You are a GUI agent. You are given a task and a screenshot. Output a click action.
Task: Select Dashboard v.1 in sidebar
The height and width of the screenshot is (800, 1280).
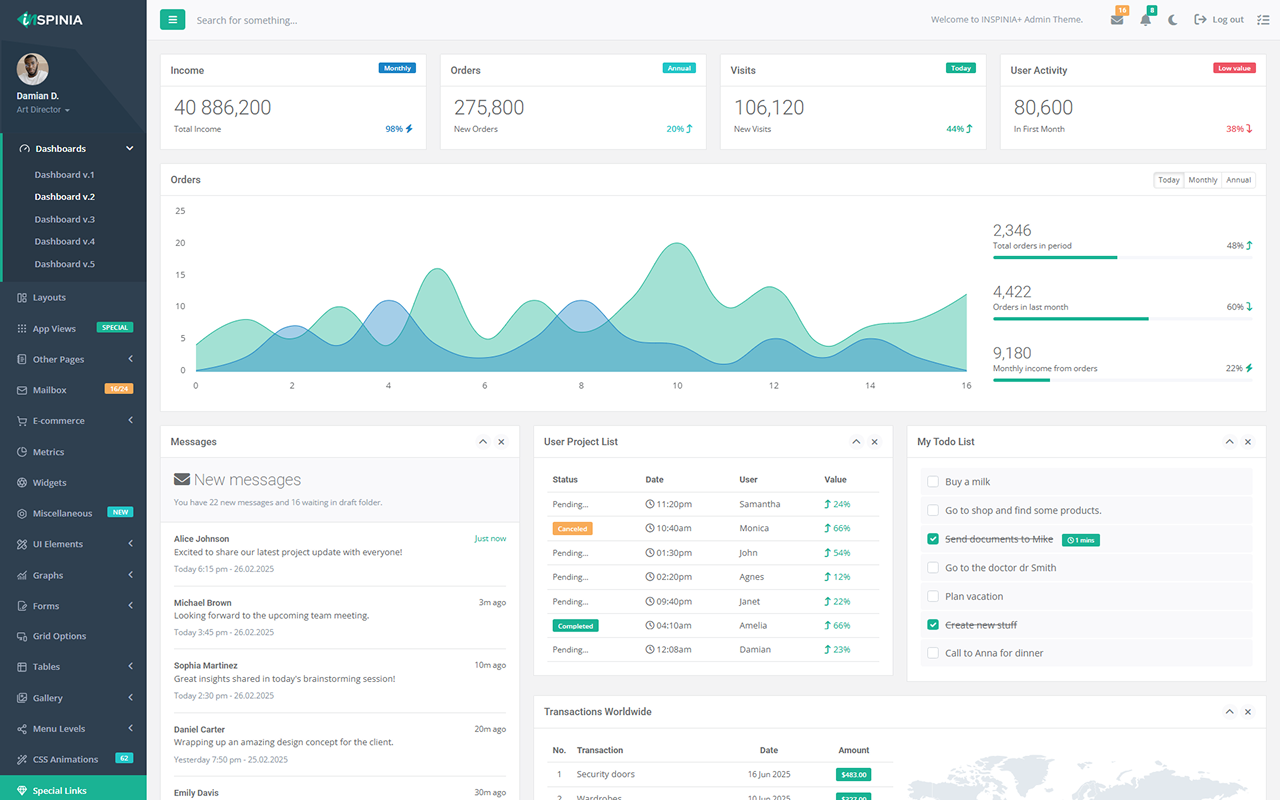click(64, 175)
